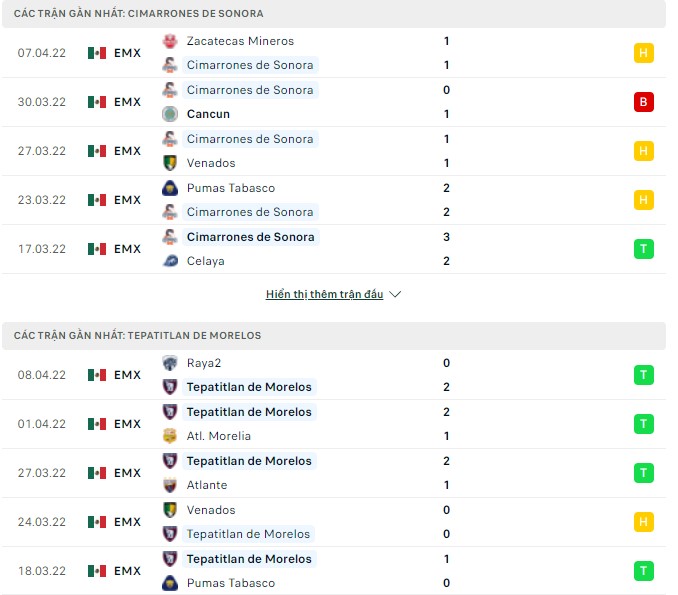Click the Mexico flag on the 07.04.22 row
678x595 pixels.
point(97,53)
